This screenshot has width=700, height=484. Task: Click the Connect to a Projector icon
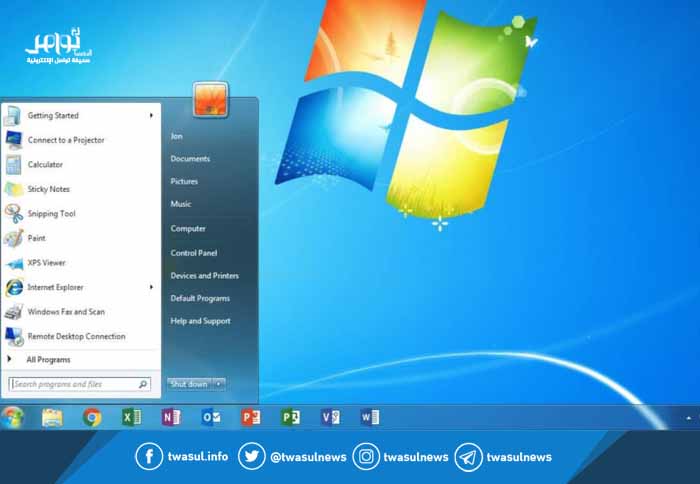[13, 140]
